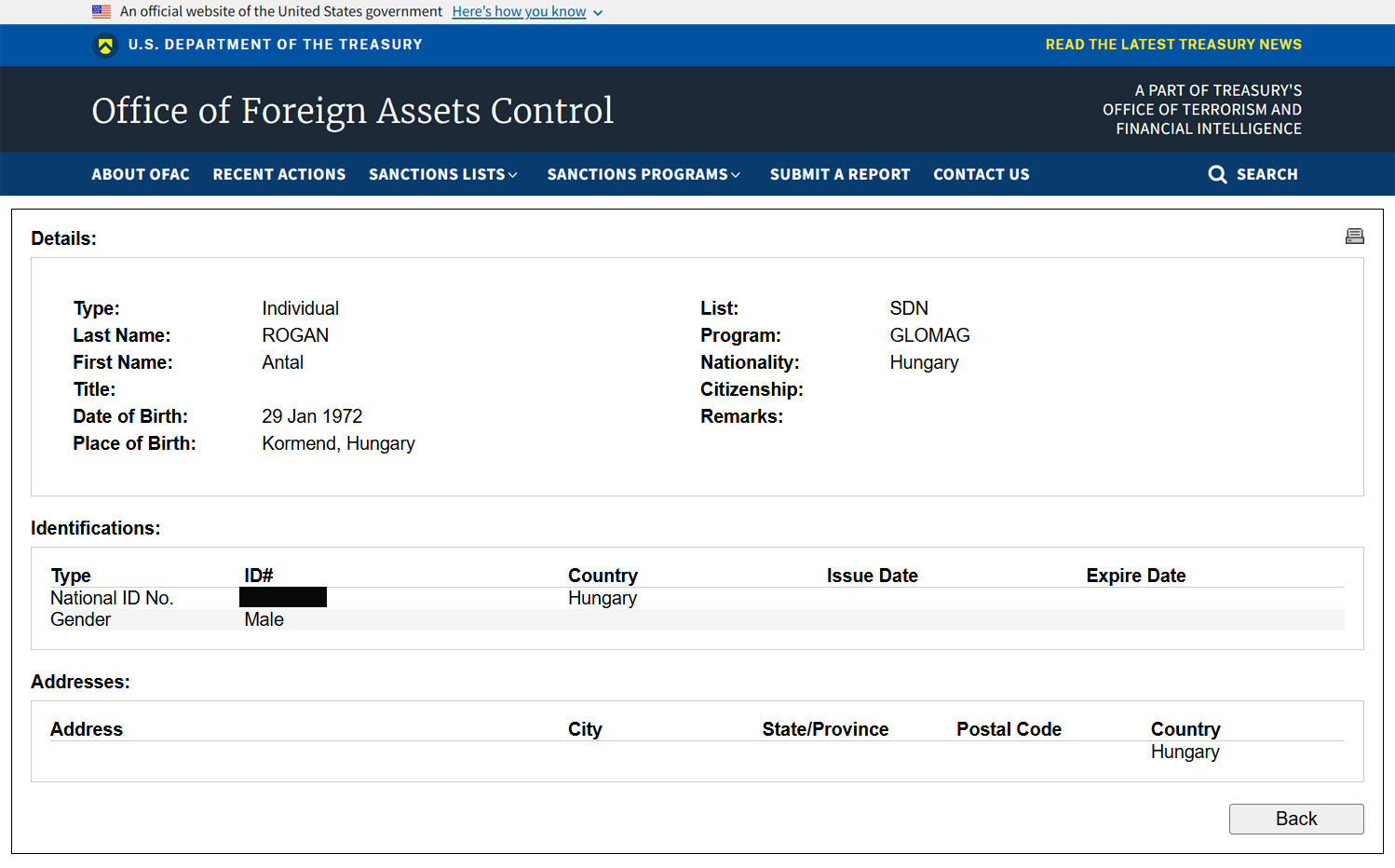Image resolution: width=1395 pixels, height=868 pixels.
Task: Click the Address column header
Action: pyautogui.click(x=87, y=729)
